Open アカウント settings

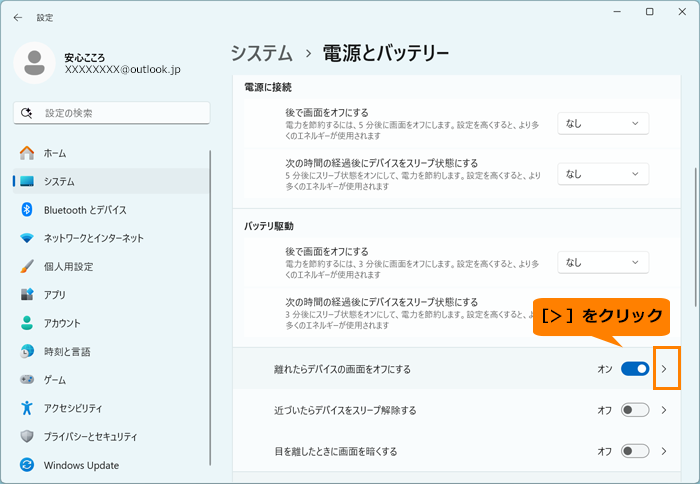[111, 323]
